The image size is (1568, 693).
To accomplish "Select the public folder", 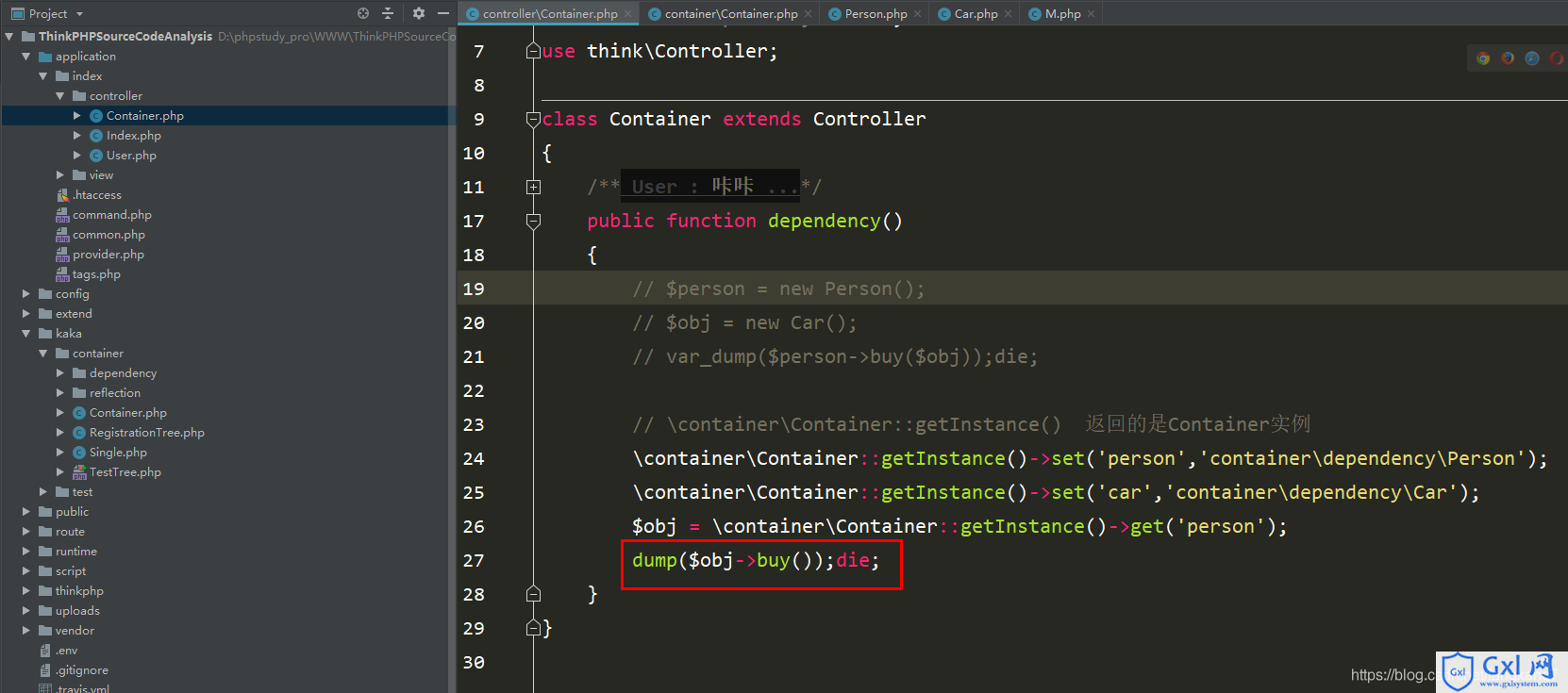I will click(72, 512).
